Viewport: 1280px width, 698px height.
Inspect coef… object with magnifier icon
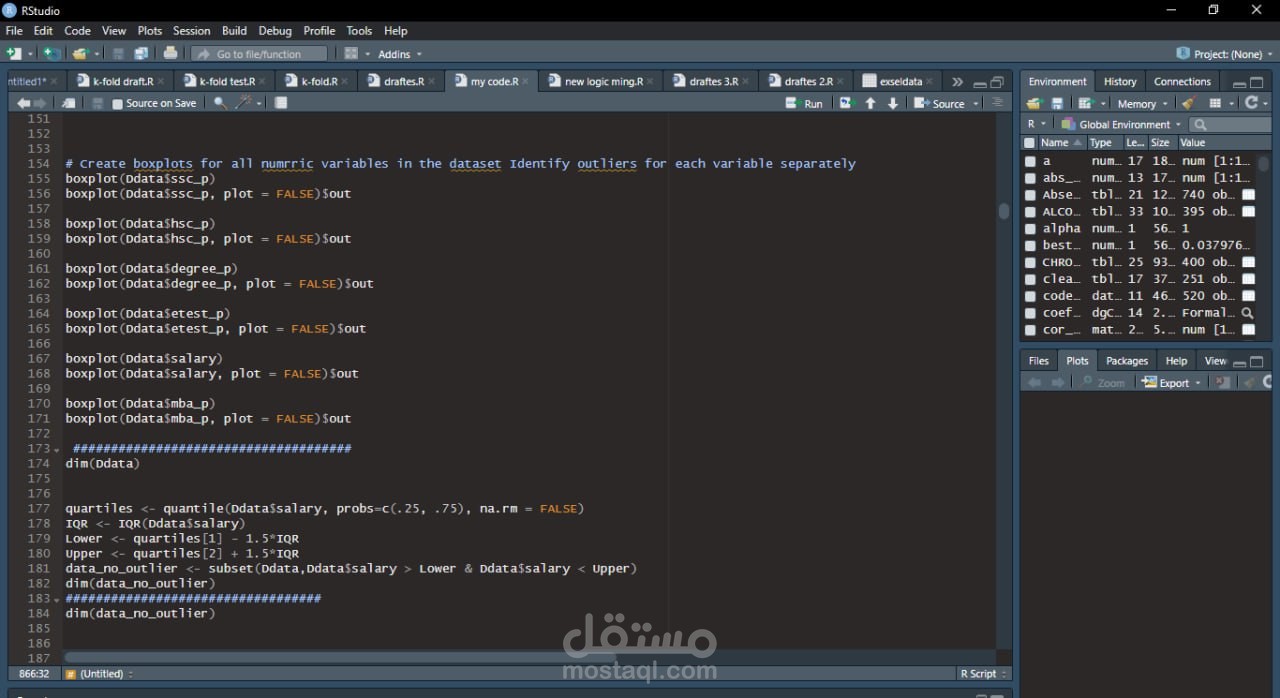(x=1247, y=313)
